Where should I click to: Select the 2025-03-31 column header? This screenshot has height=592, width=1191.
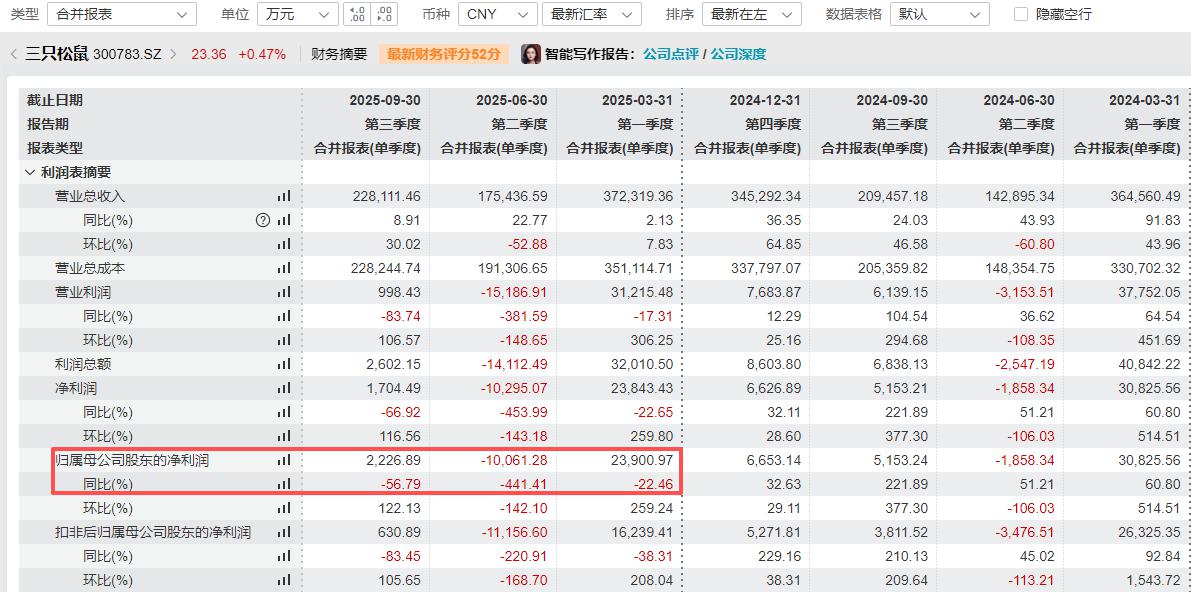click(x=638, y=100)
